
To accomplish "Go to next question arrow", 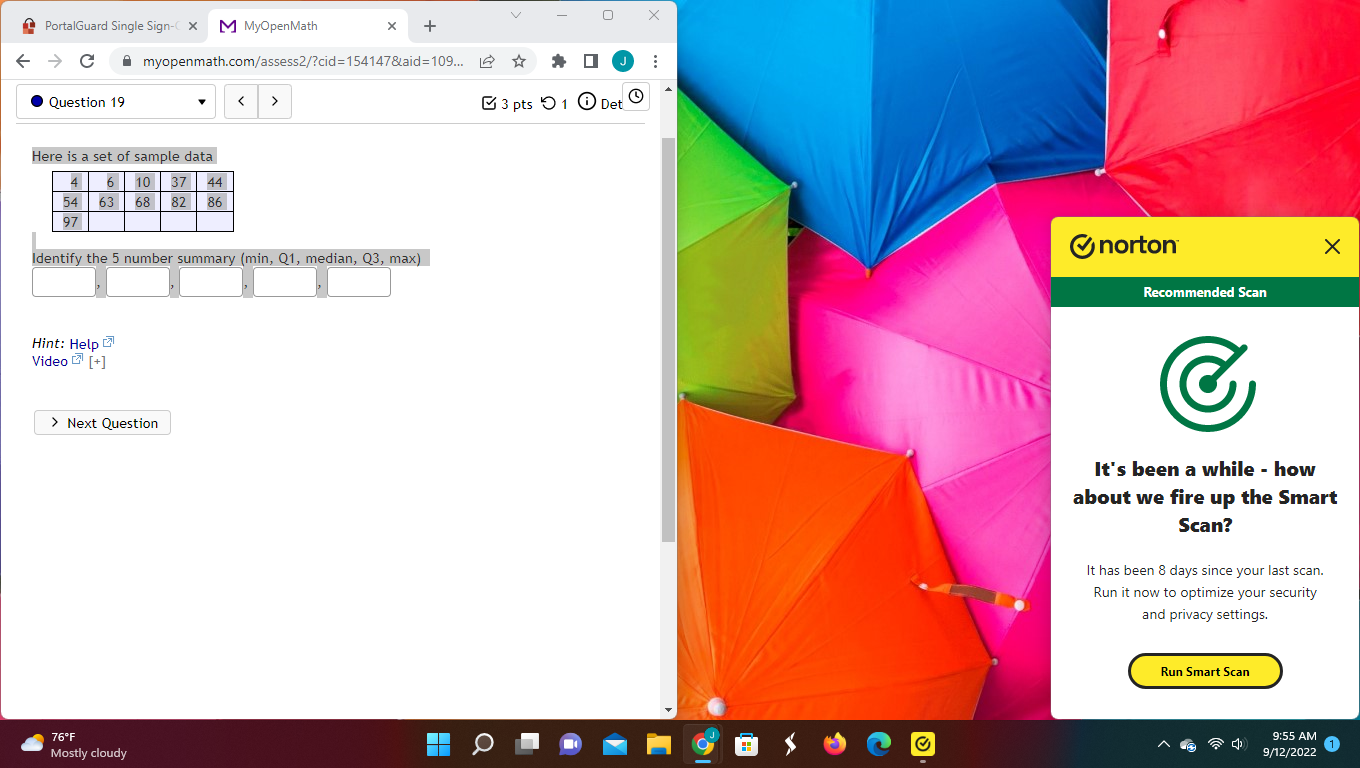I will (275, 102).
